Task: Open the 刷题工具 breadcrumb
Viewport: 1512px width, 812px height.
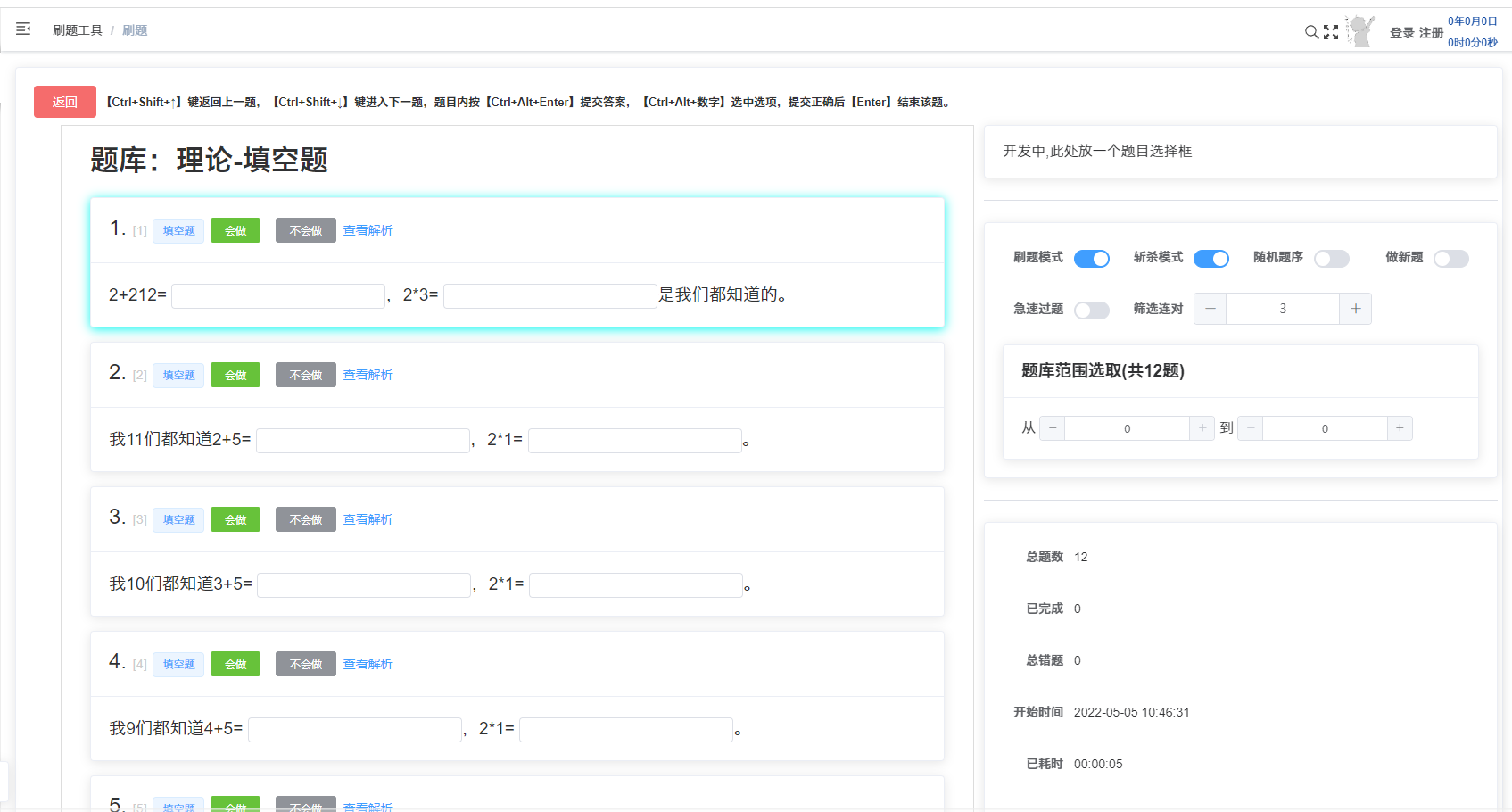Action: coord(78,30)
